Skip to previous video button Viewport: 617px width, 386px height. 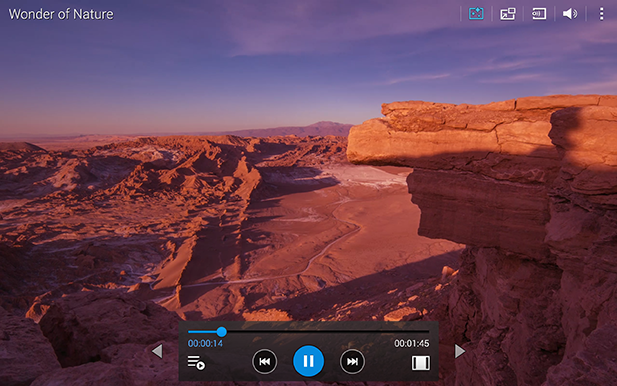coord(264,361)
